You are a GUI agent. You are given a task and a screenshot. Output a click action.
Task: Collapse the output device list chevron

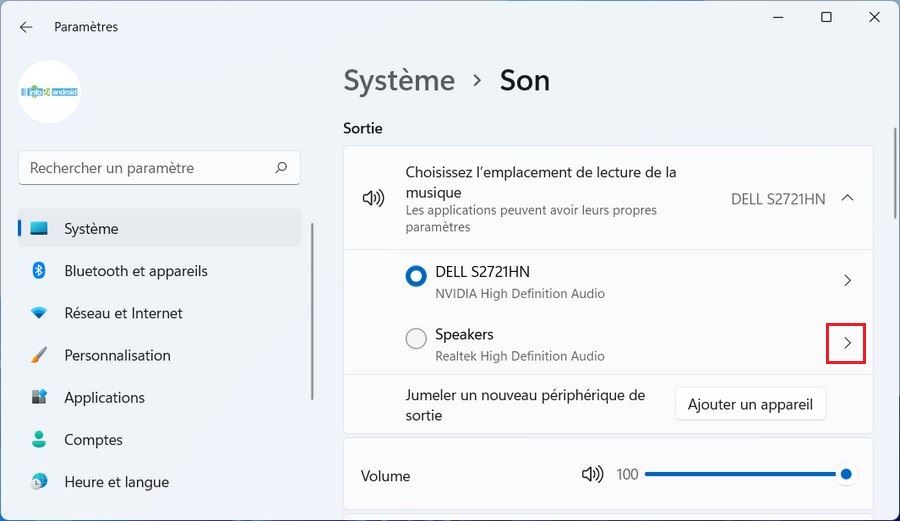pyautogui.click(x=847, y=198)
